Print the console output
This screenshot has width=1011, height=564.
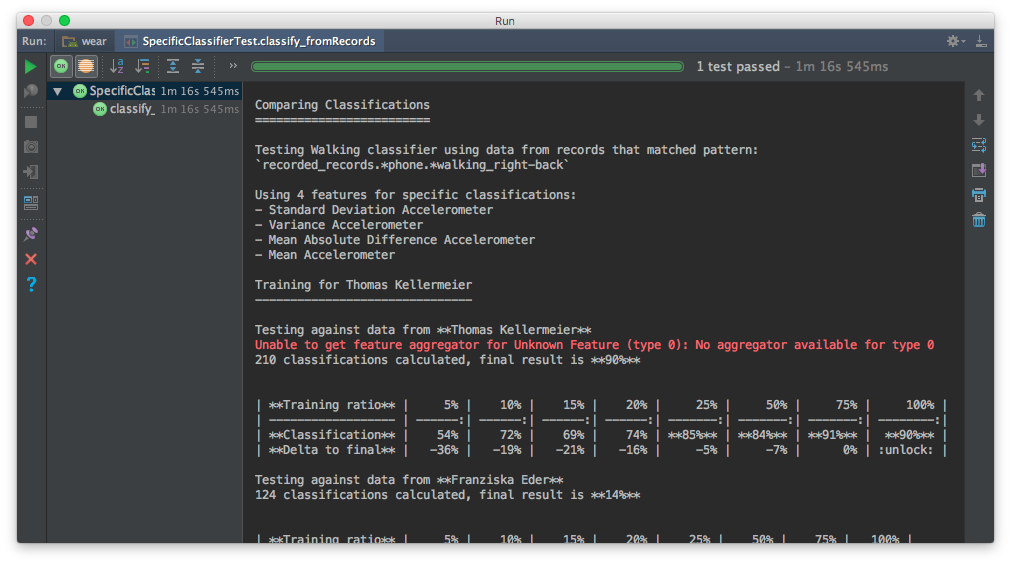979,195
